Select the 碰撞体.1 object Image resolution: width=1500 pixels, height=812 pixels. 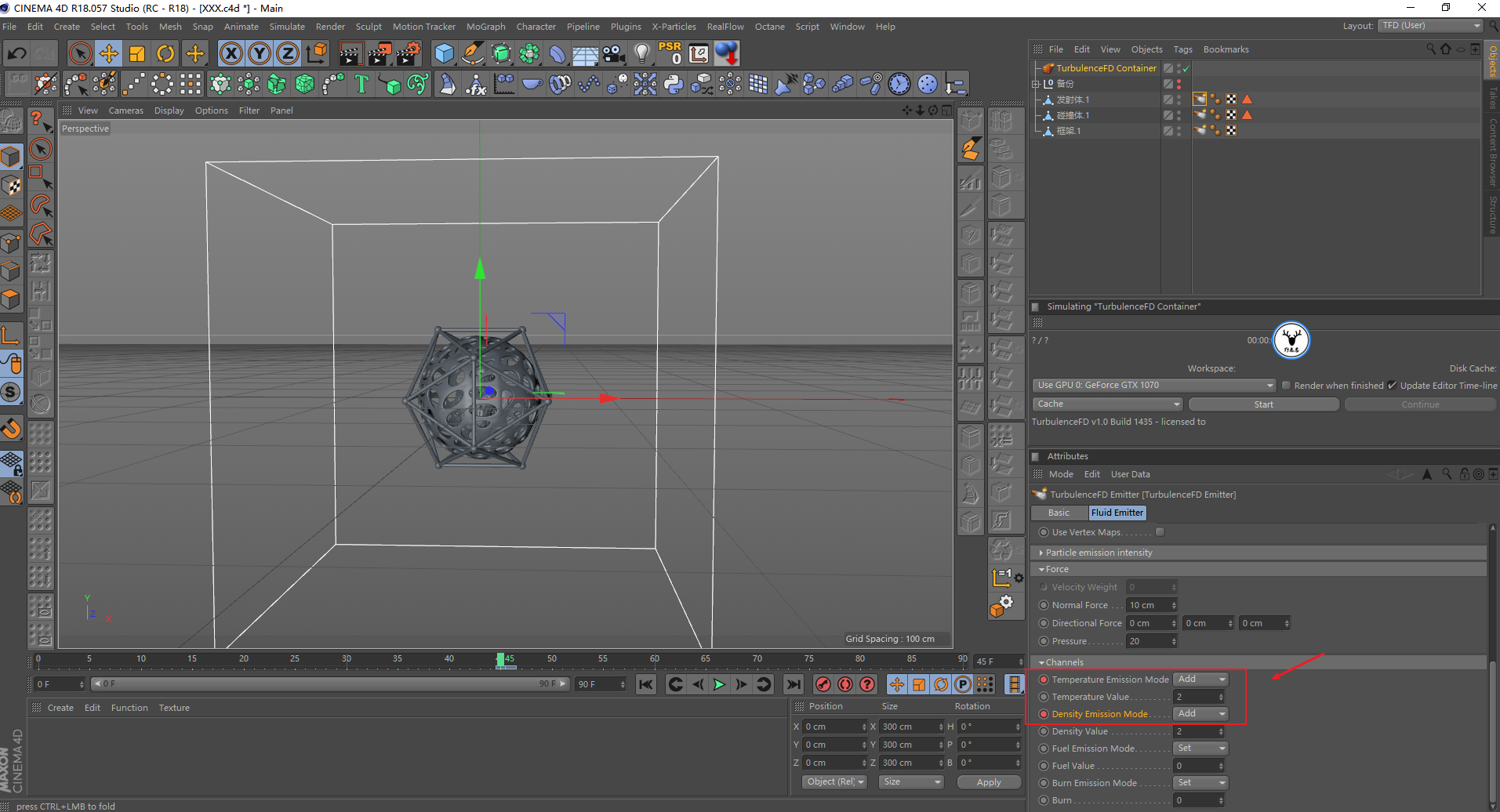tap(1073, 115)
